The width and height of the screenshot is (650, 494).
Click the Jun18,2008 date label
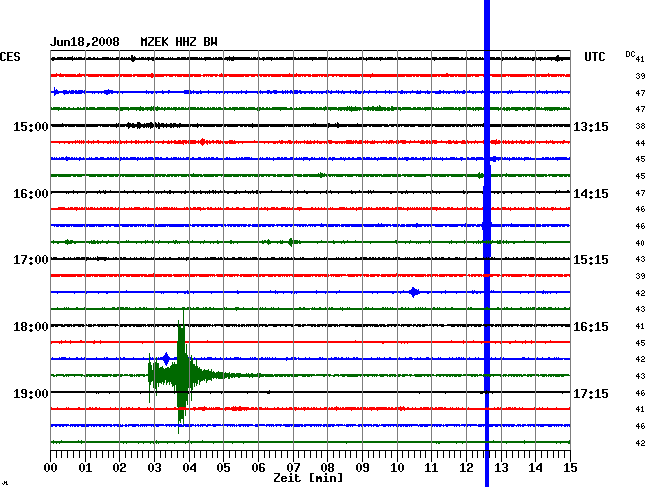pos(85,42)
